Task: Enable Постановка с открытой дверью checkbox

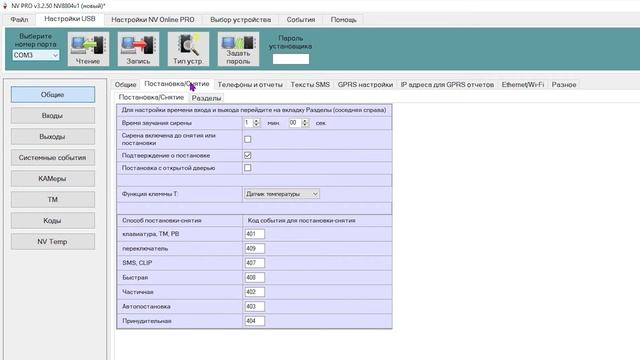Action: coord(247,167)
